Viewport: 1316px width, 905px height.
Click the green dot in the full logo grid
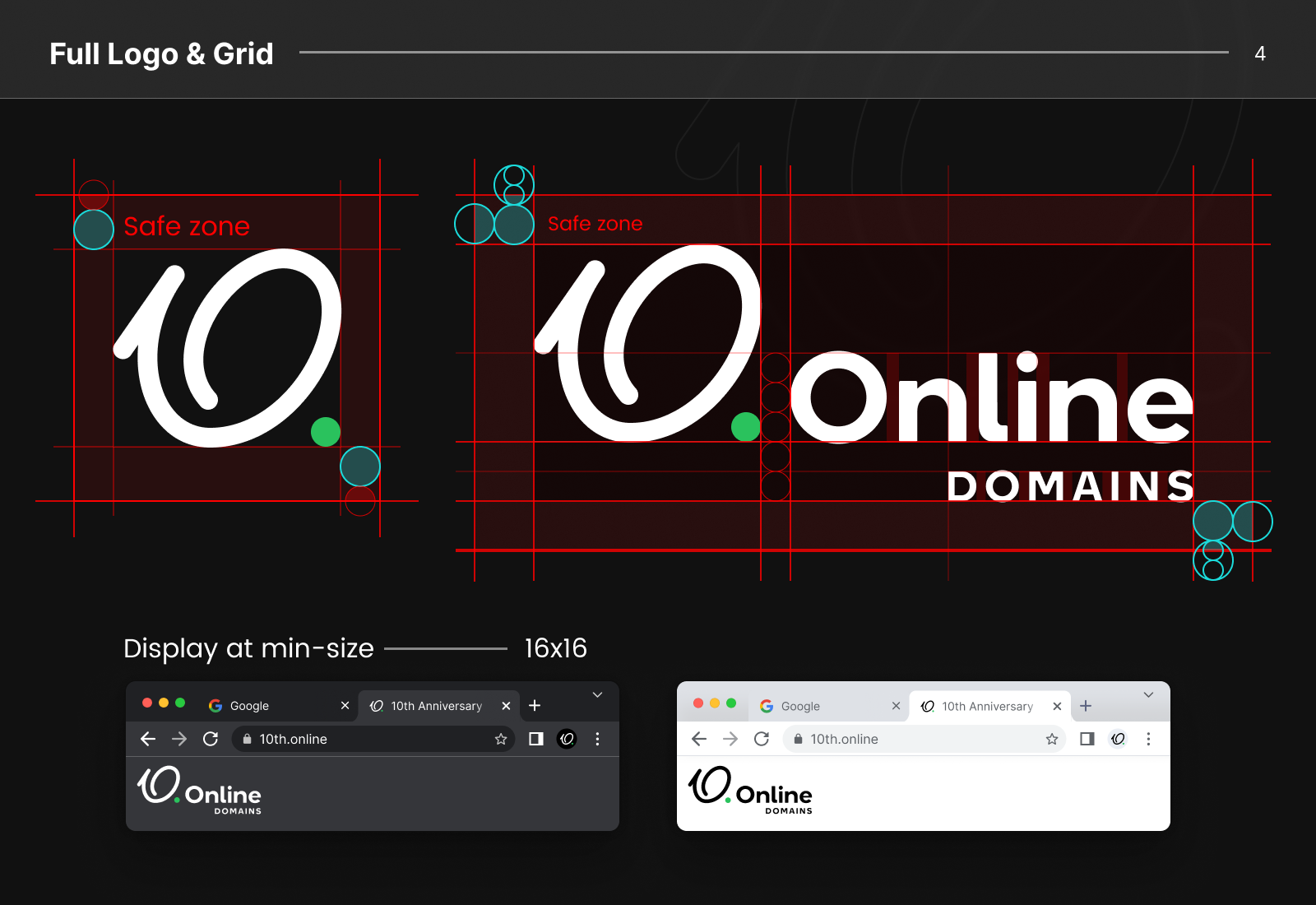[325, 431]
